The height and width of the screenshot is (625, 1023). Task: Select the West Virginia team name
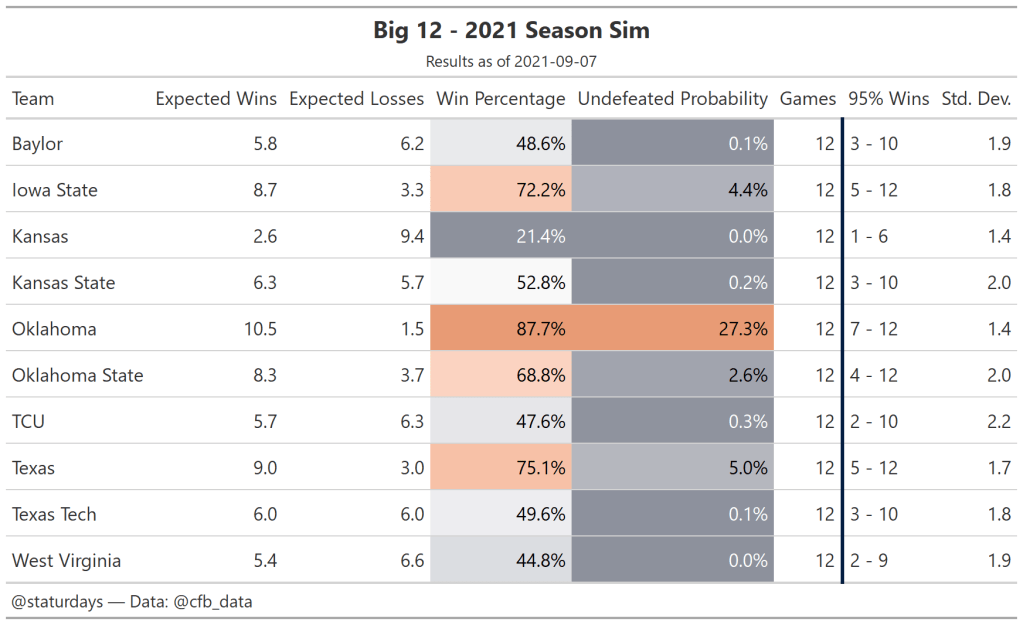pos(66,561)
